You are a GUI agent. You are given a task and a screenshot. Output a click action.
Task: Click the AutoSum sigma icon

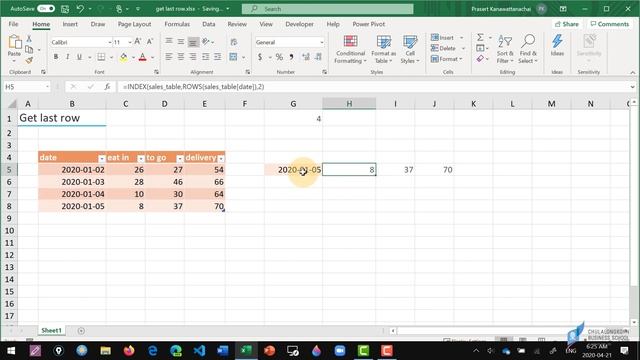point(480,38)
